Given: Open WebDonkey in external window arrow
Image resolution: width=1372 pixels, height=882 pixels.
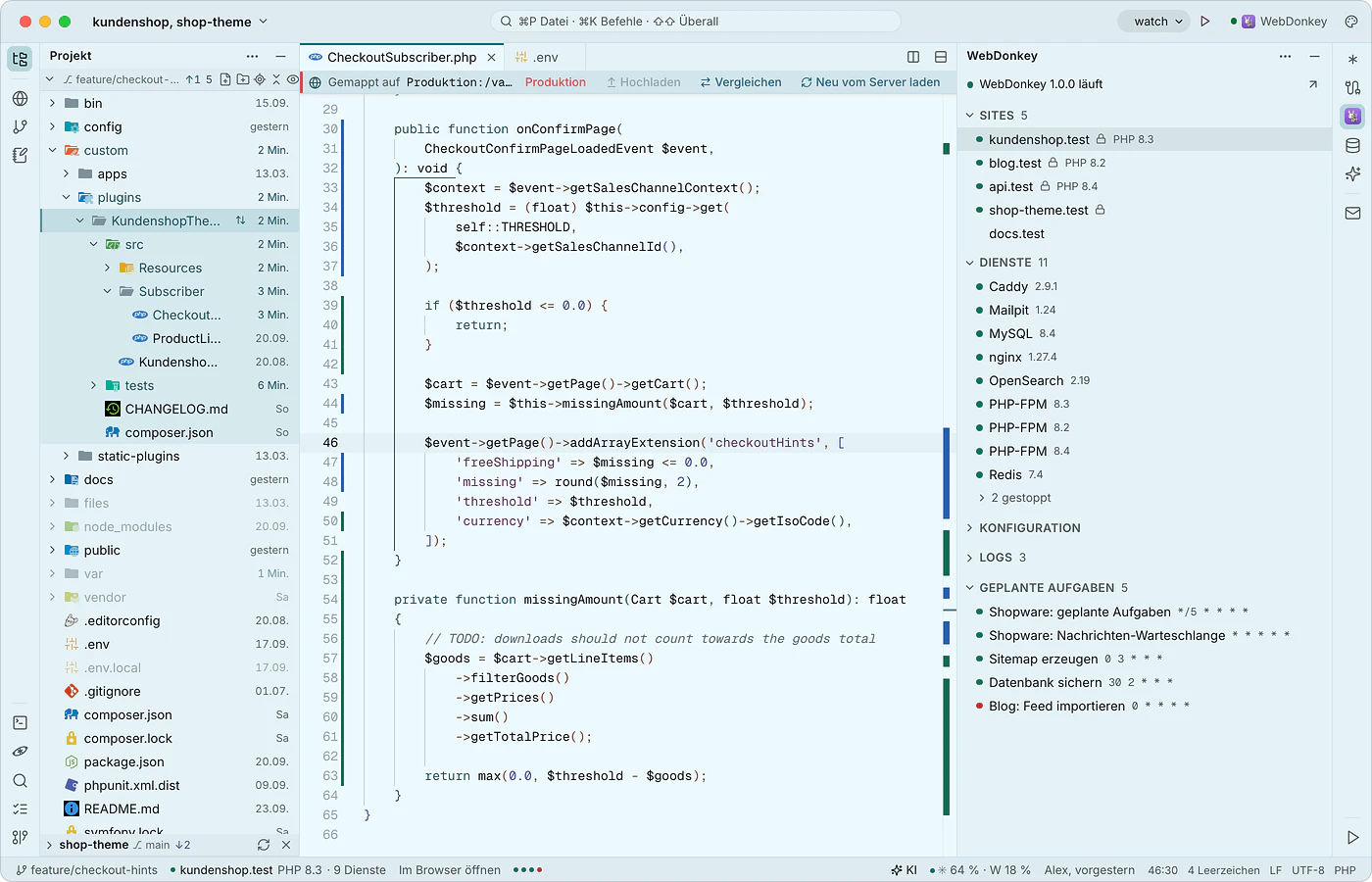Looking at the screenshot, I should (1313, 84).
